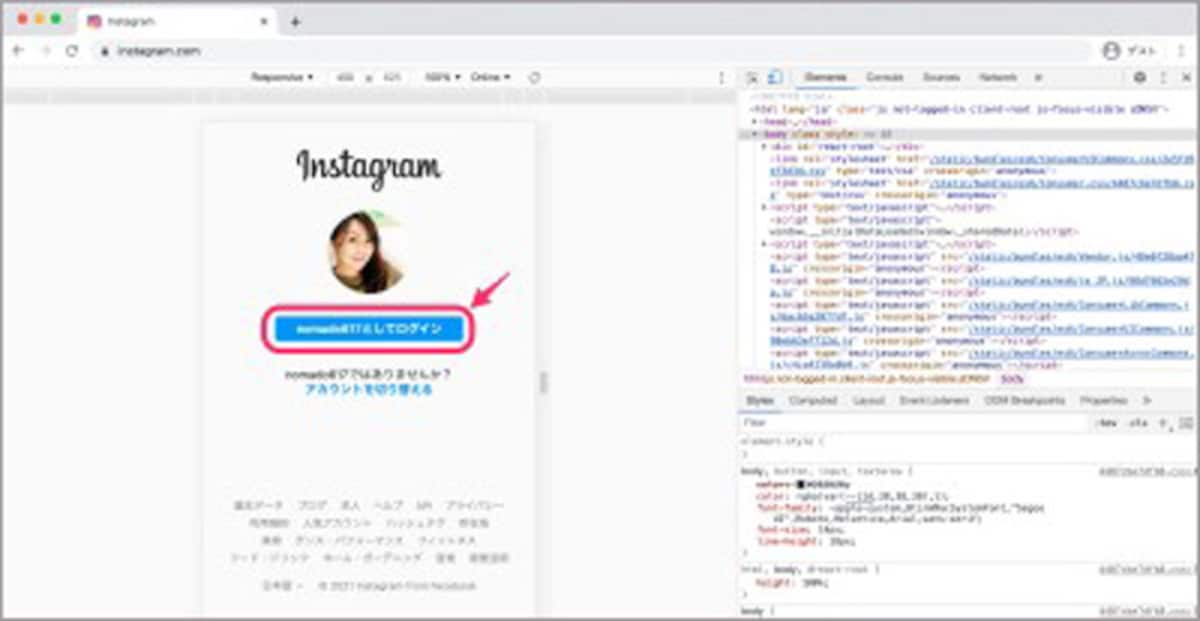
Task: Click the Instagram logo
Action: pyautogui.click(x=368, y=168)
